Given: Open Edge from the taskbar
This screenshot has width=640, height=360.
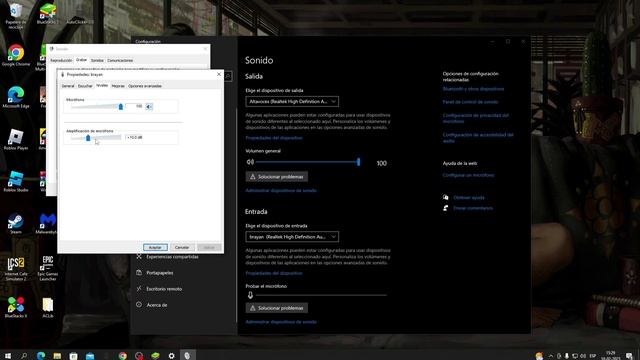Looking at the screenshot, I should point(41,356).
